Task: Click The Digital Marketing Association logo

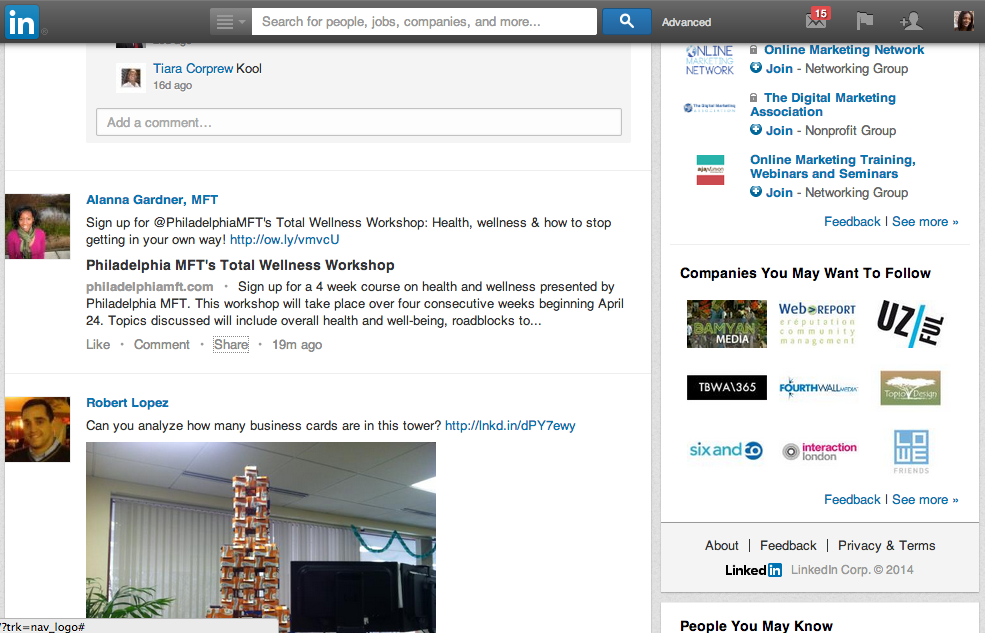Action: coord(709,107)
